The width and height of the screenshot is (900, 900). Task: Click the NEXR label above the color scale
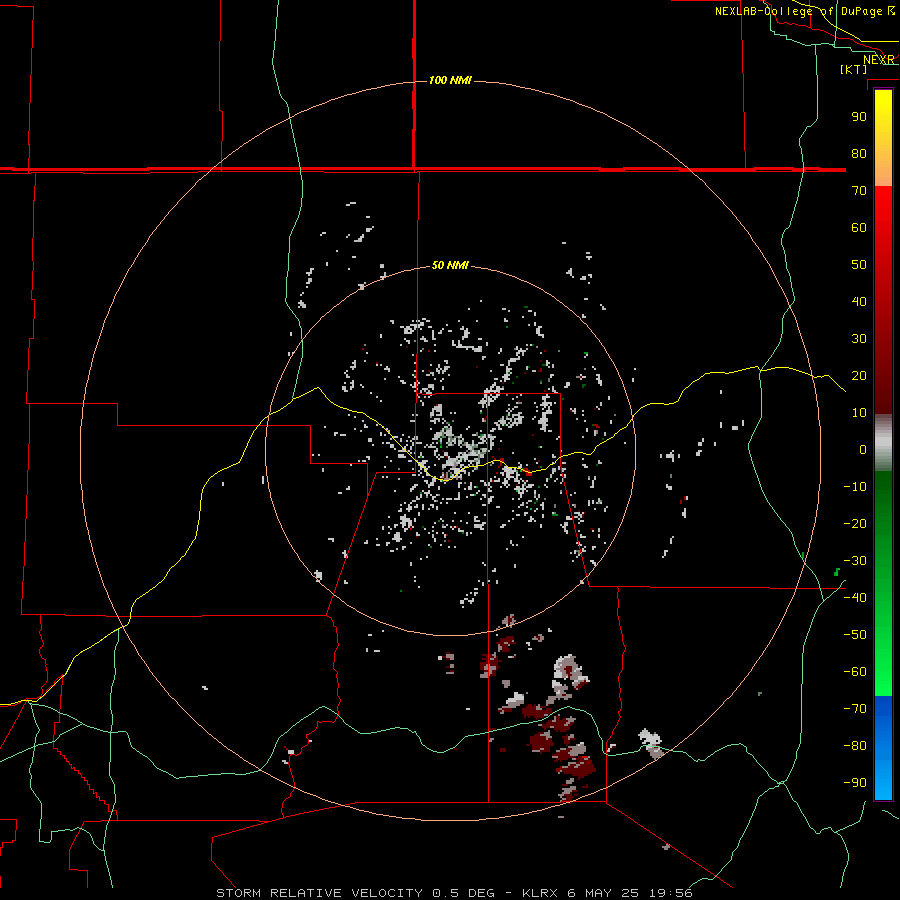click(x=878, y=60)
